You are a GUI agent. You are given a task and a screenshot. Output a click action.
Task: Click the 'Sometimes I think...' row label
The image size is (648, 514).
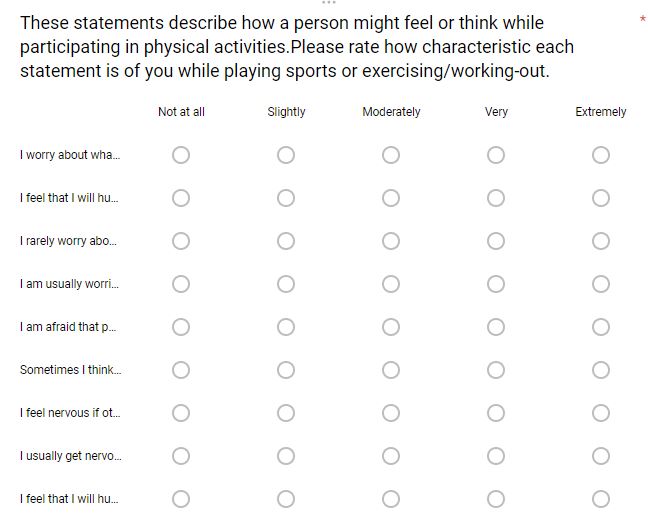pos(70,370)
